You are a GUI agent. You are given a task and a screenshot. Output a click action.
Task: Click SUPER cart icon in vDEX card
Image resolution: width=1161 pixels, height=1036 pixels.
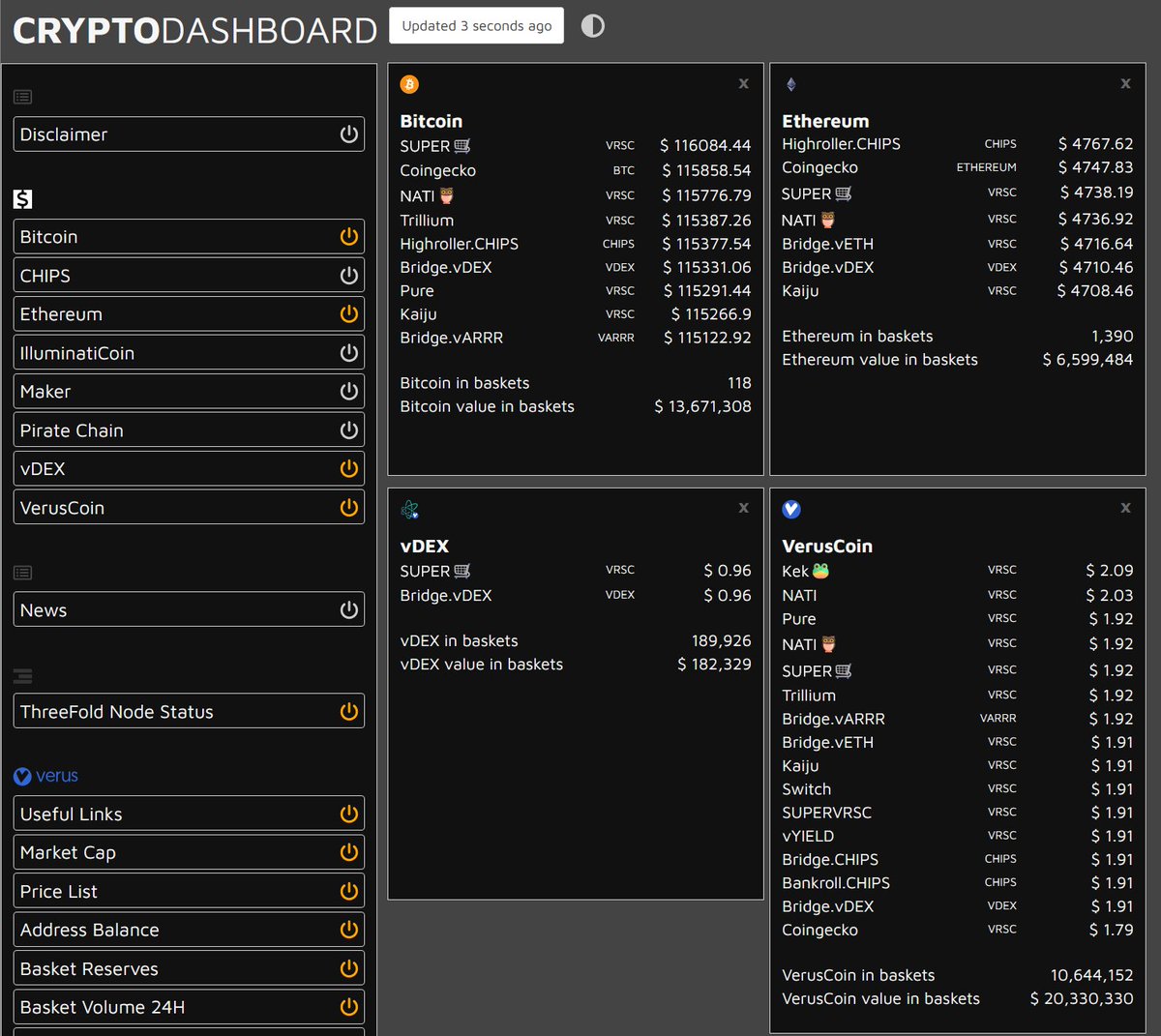coord(462,571)
